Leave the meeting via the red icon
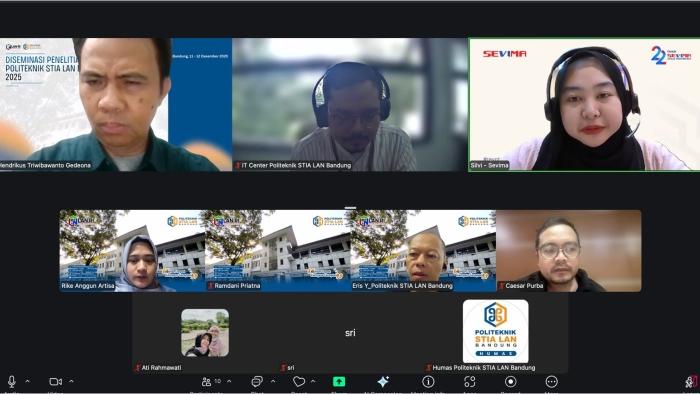Viewport: 700px width, 394px height. (x=693, y=382)
